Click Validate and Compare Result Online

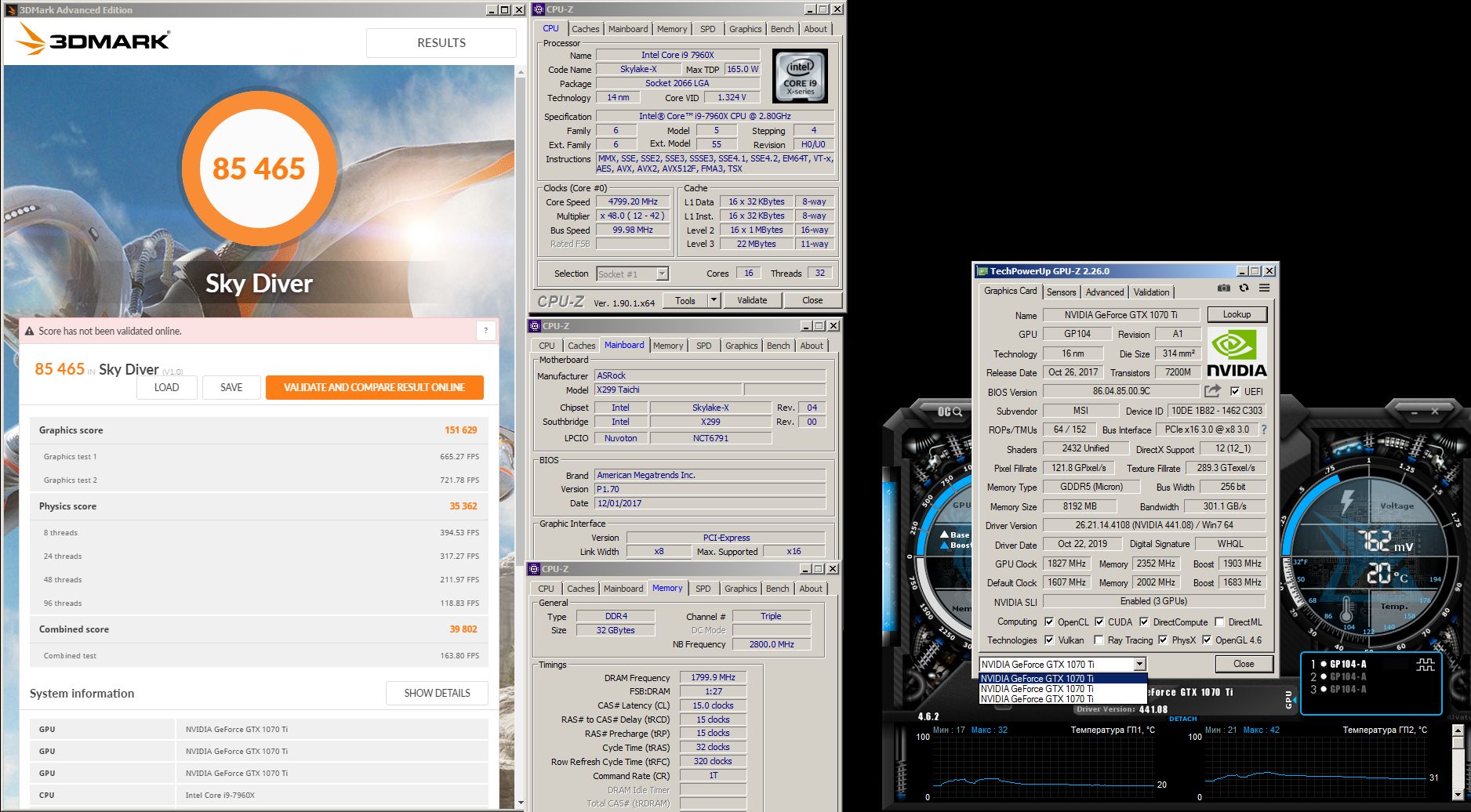click(375, 387)
